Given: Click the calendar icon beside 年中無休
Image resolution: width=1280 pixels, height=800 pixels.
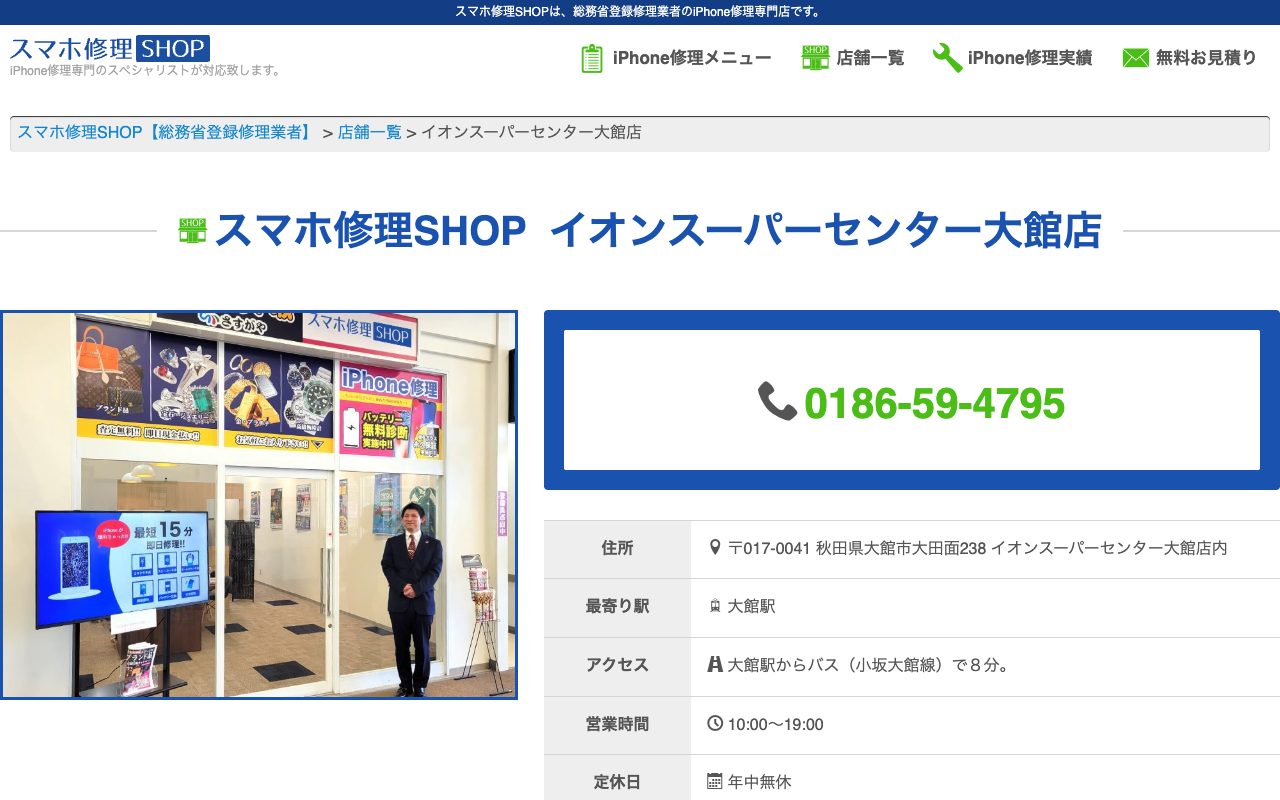Looking at the screenshot, I should (714, 781).
